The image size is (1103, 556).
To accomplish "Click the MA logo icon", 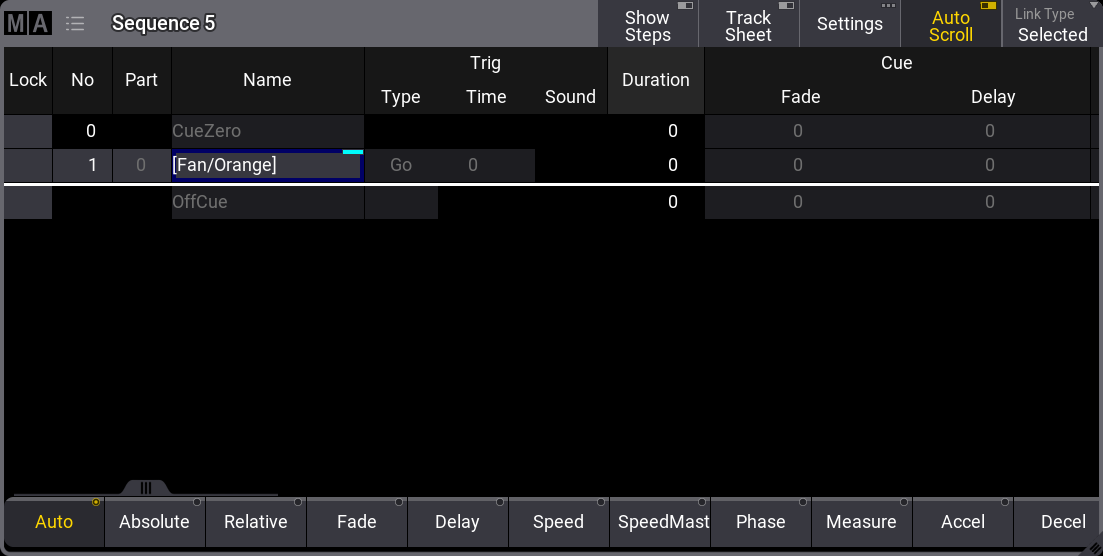I will click(28, 23).
